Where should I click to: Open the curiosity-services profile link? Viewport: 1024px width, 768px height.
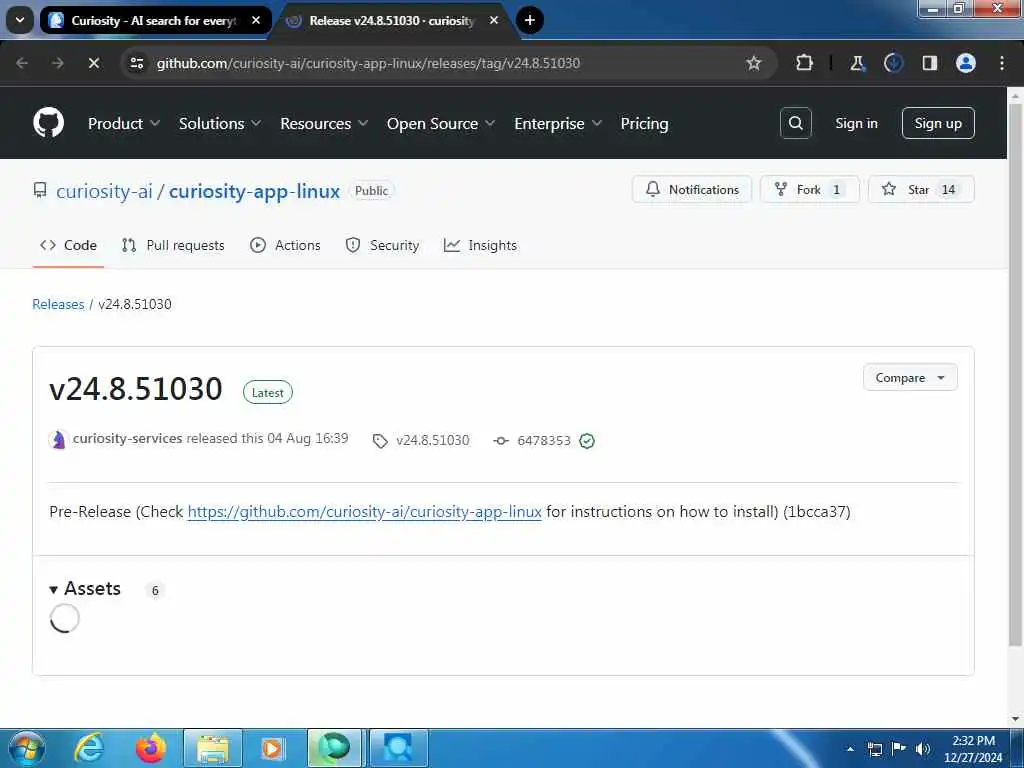[127, 438]
